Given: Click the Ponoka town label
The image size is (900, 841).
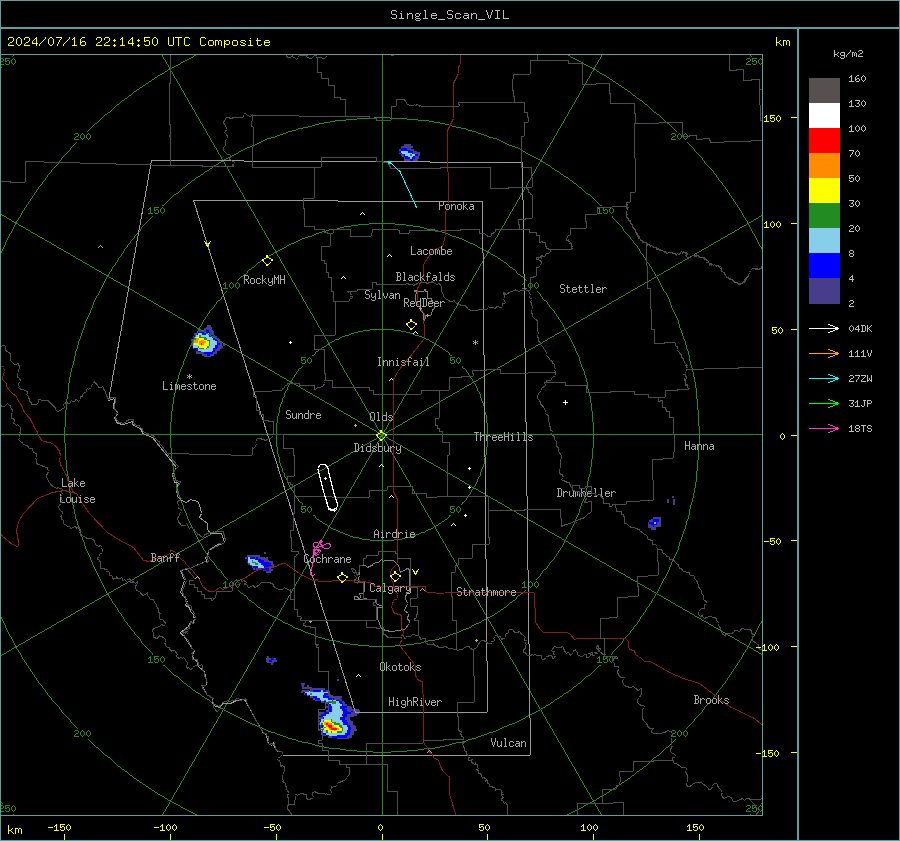Looking at the screenshot, I should 456,206.
